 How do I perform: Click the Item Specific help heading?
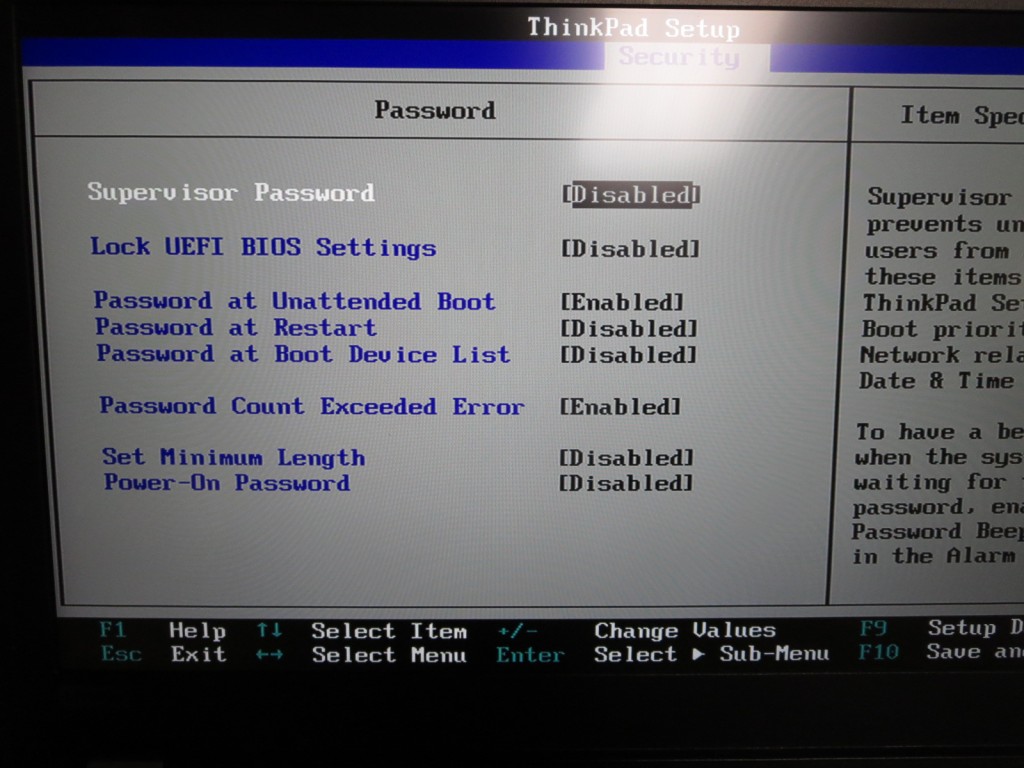click(961, 116)
